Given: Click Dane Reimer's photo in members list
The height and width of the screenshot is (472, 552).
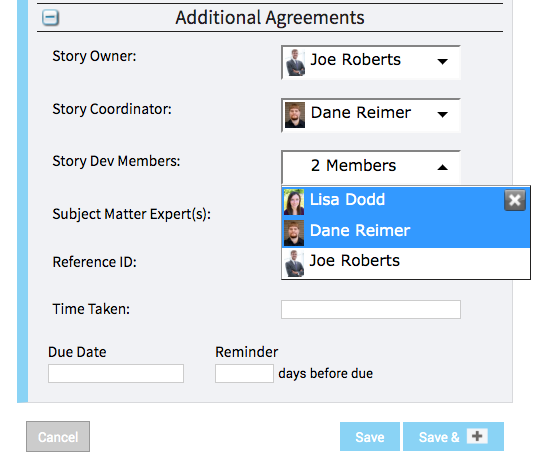Looking at the screenshot, I should pos(294,233).
